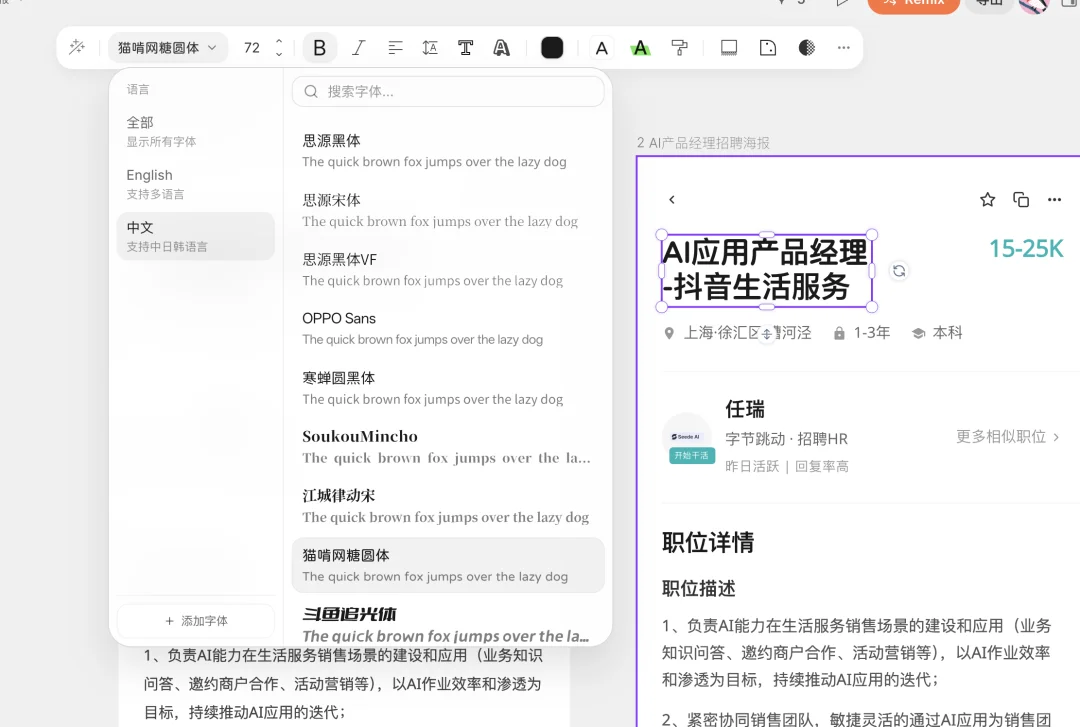Click the back chevron on the poster
This screenshot has width=1080, height=727.
(672, 199)
